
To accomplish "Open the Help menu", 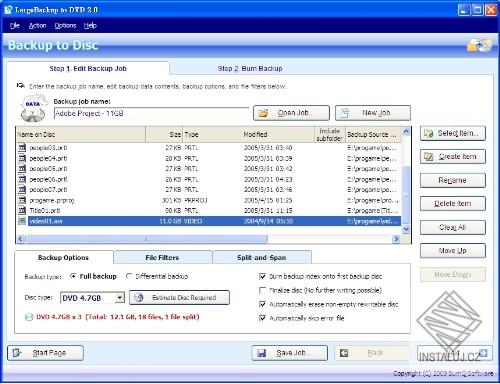I will click(90, 25).
